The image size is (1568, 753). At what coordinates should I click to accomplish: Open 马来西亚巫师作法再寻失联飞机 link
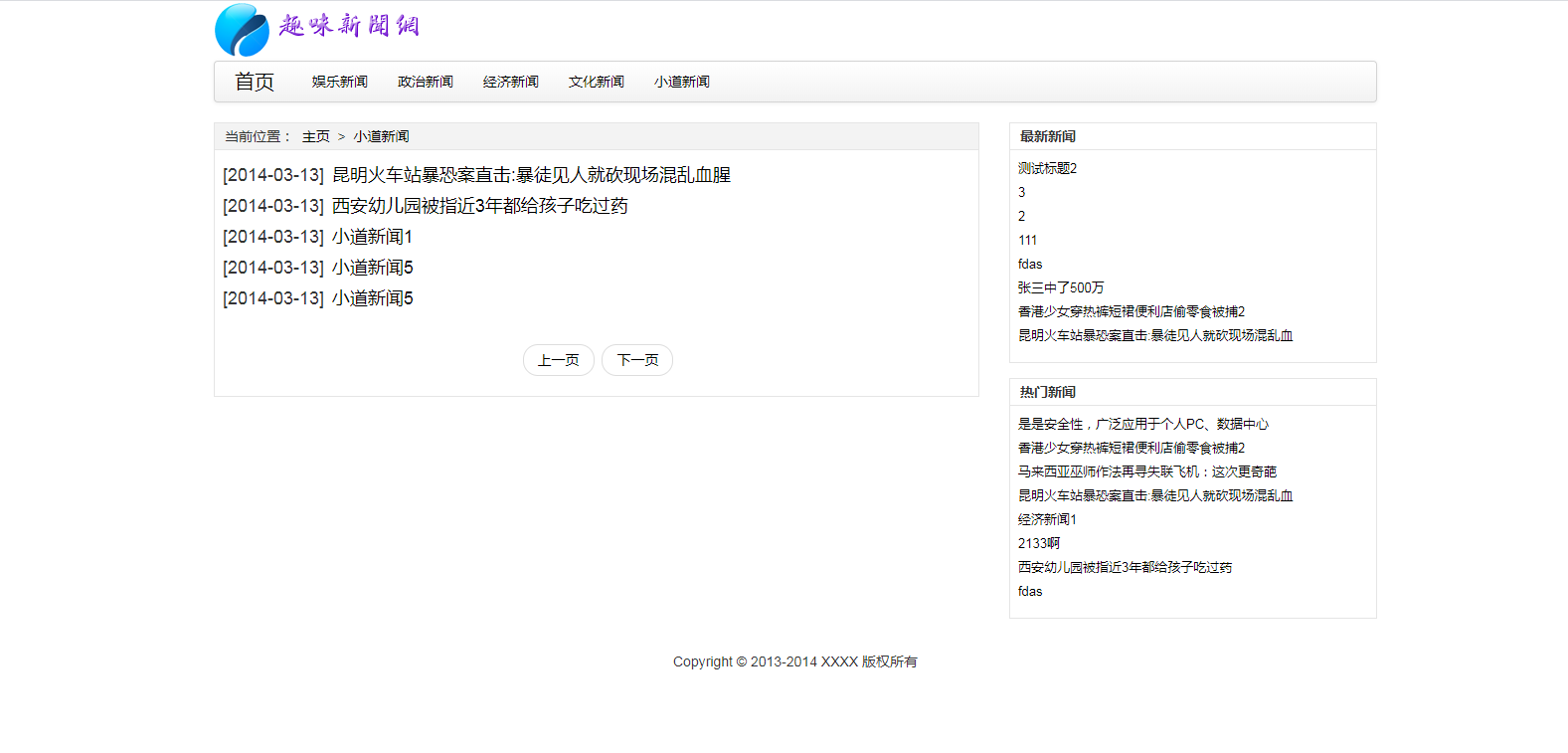[1147, 471]
